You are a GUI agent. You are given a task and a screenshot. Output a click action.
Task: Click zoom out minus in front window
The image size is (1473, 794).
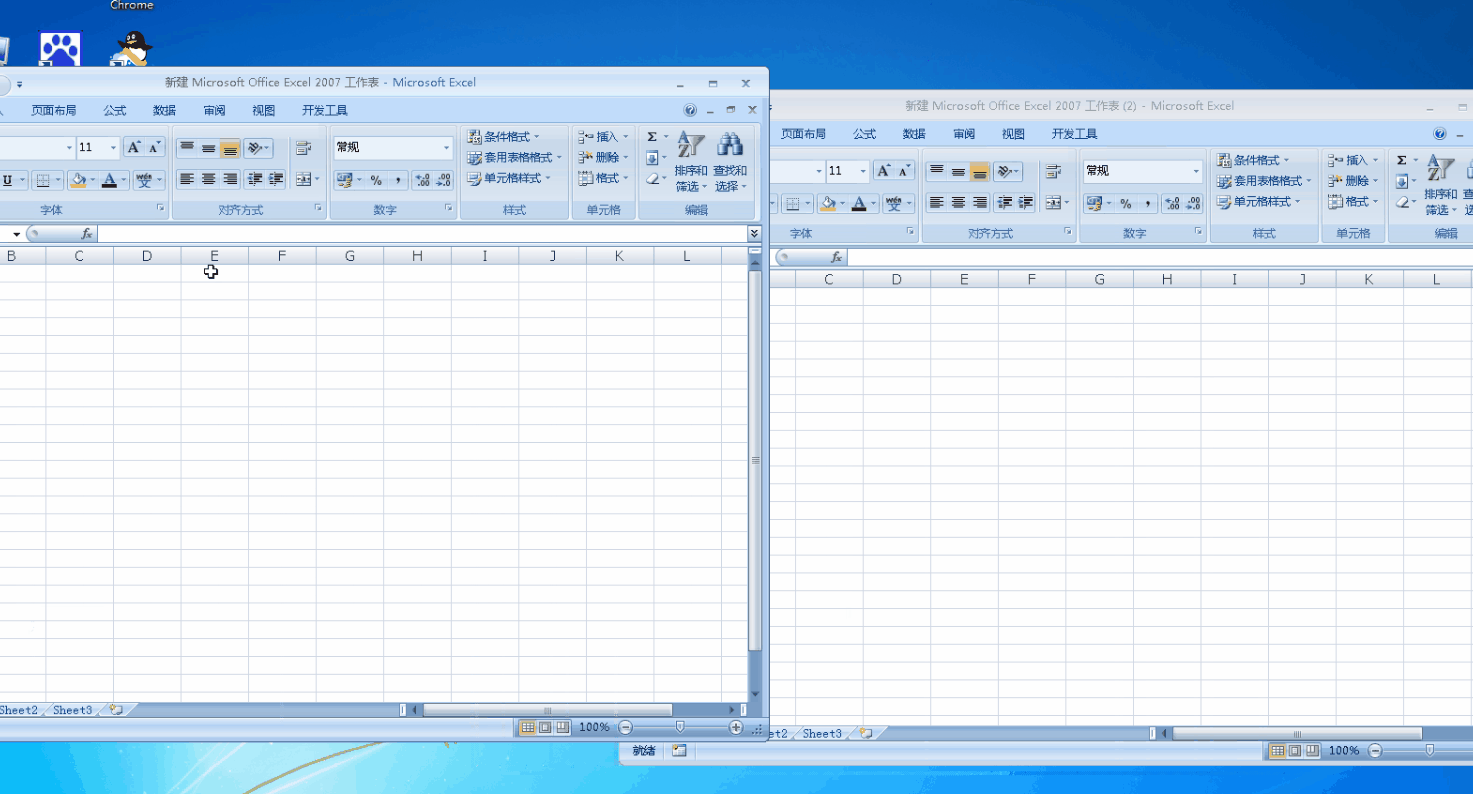click(x=625, y=728)
